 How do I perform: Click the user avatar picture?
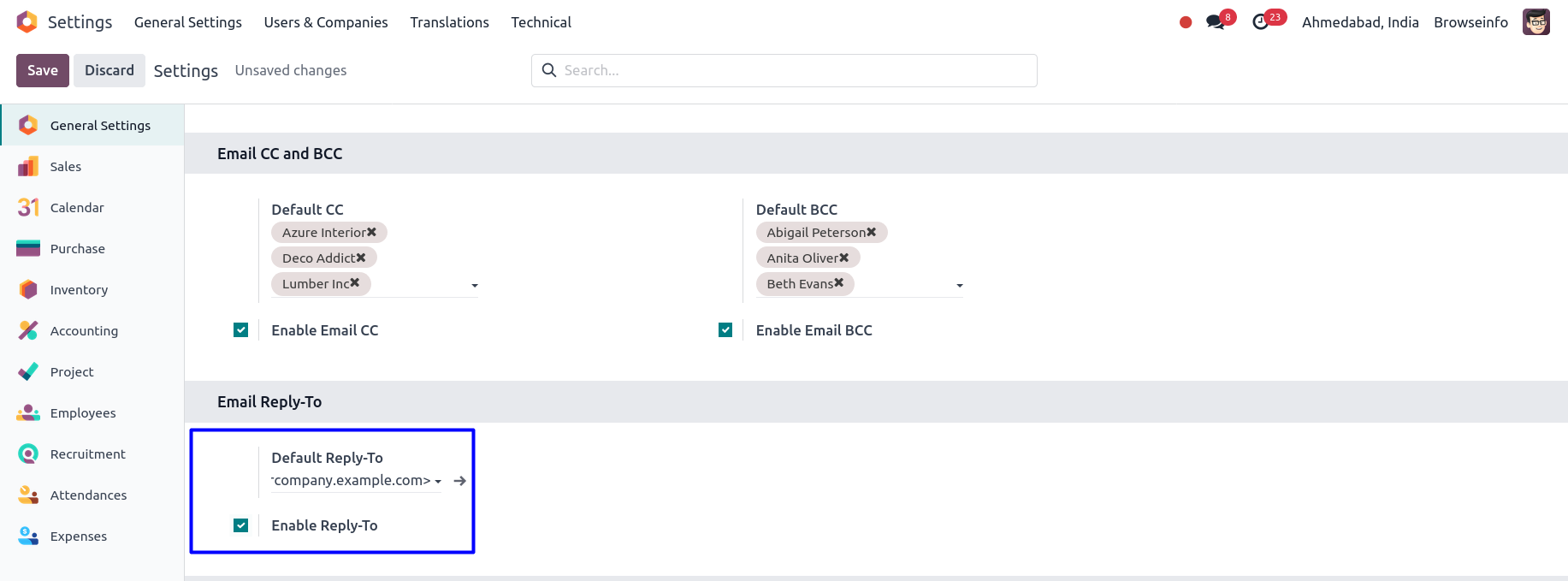(1535, 22)
